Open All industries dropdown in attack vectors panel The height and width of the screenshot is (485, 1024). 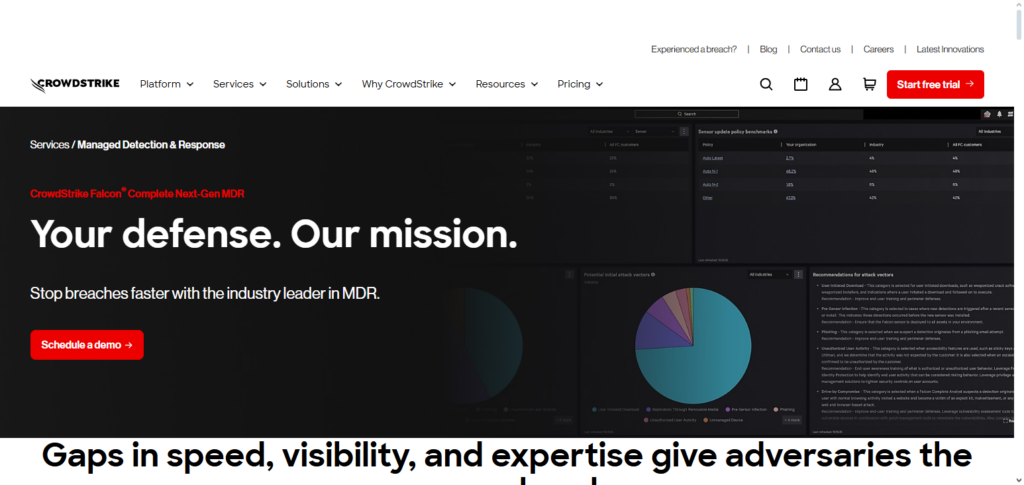(764, 274)
